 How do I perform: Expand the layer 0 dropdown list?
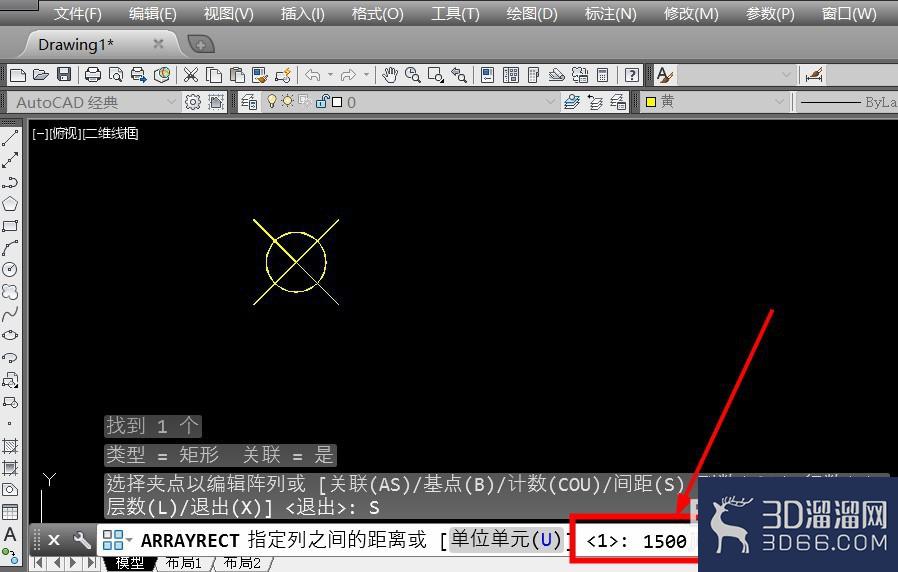(x=550, y=102)
